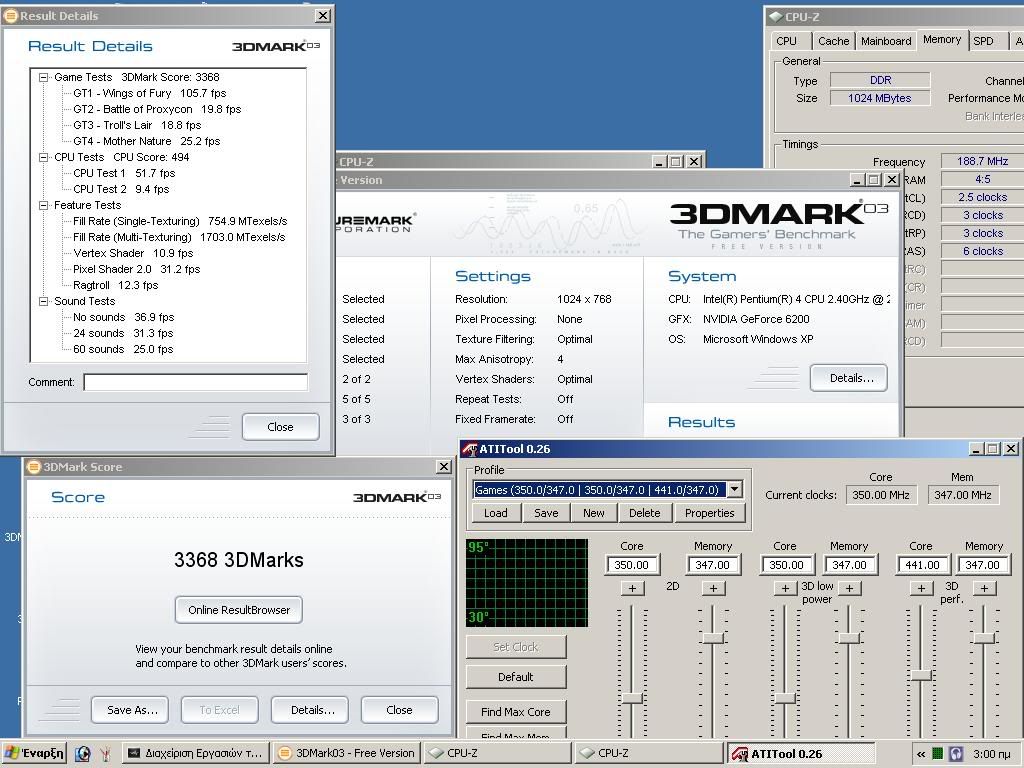This screenshot has width=1024, height=768.
Task: Open System Details in 3DMark03 window
Action: pos(849,378)
